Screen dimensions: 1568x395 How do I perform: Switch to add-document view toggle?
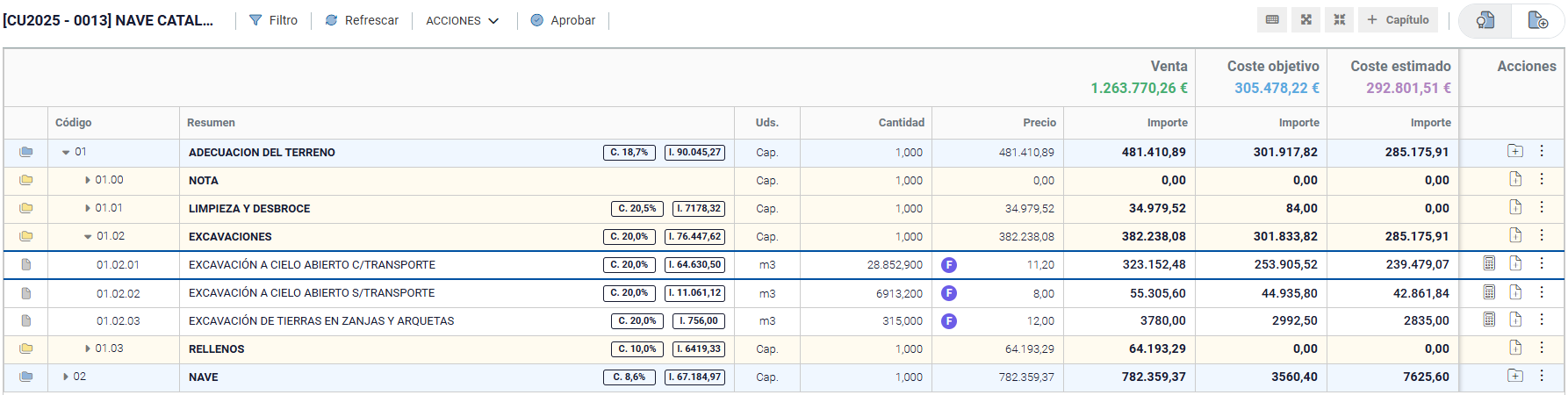click(x=1537, y=20)
